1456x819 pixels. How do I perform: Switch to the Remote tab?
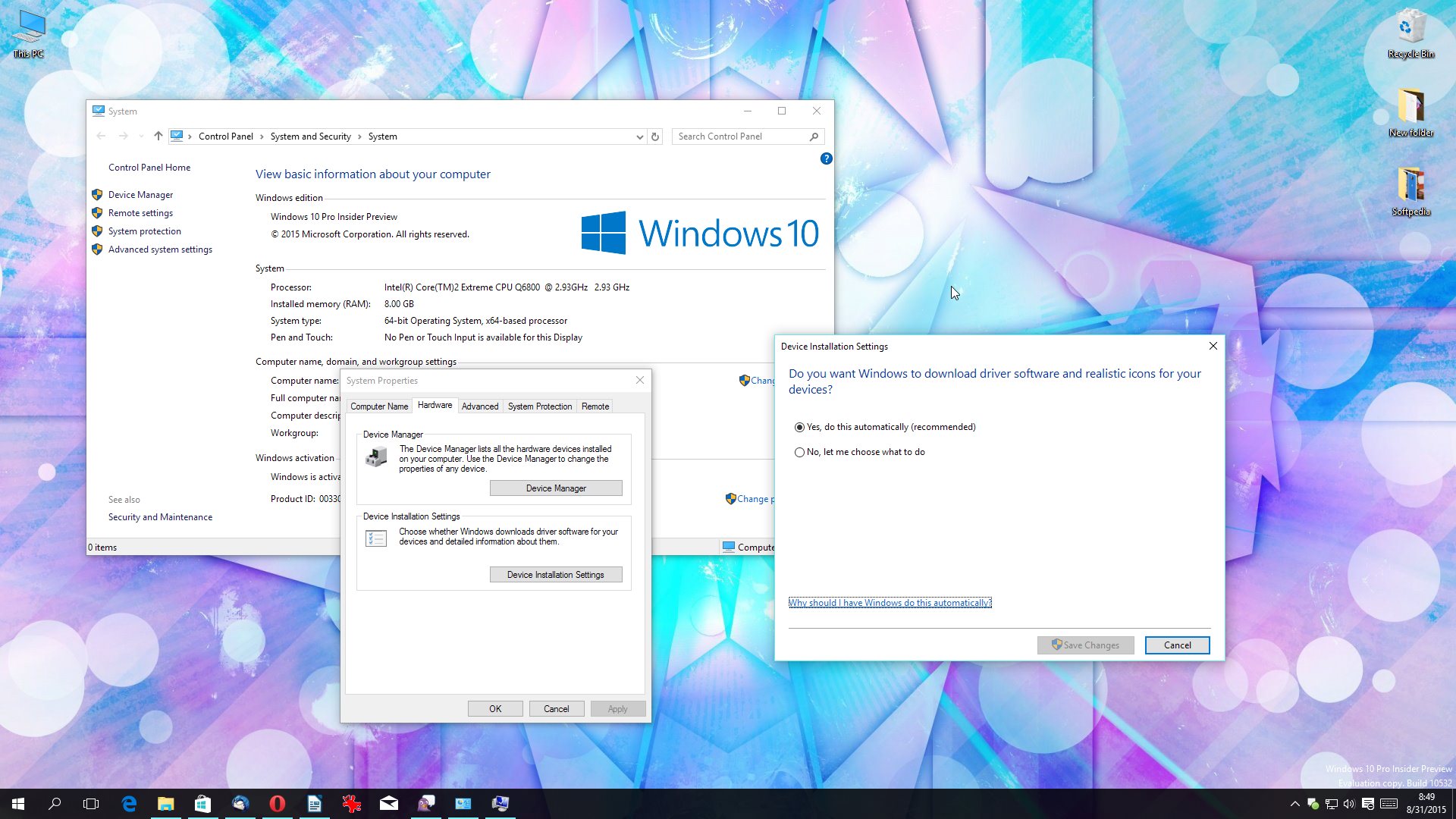pyautogui.click(x=595, y=406)
